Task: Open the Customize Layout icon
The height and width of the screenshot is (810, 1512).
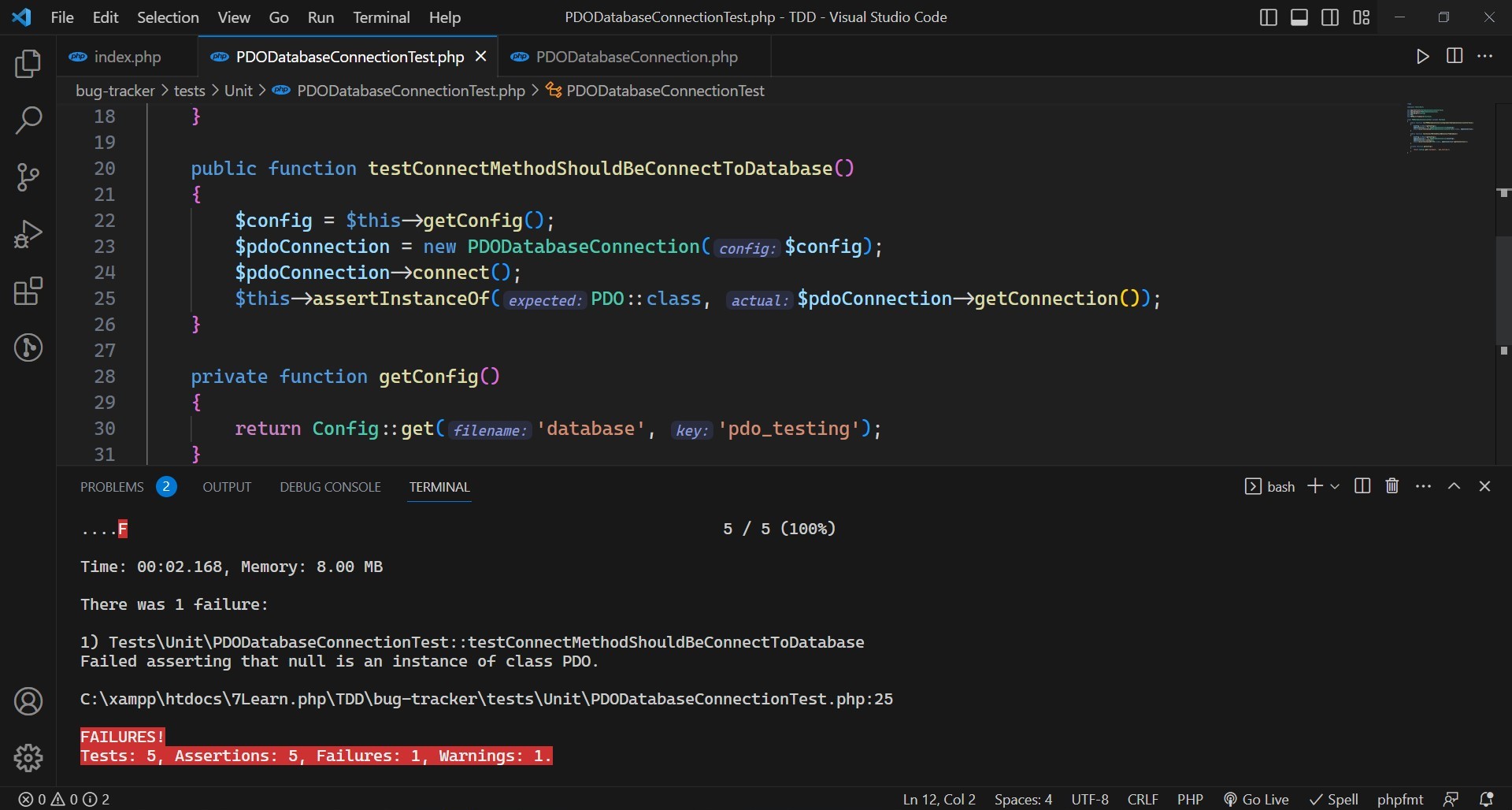Action: [x=1362, y=17]
